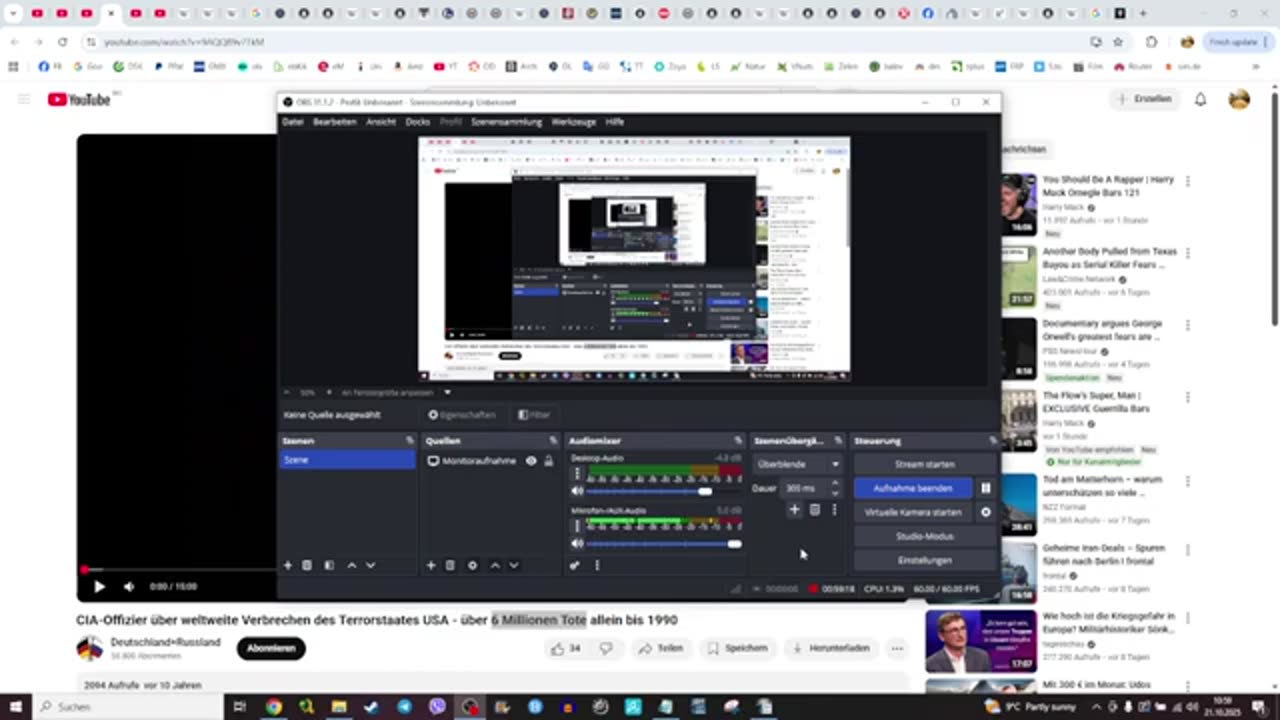The width and height of the screenshot is (1280, 720).
Task: Open Mikrofon/AUX-Audio channel options menu
Action: [577, 526]
